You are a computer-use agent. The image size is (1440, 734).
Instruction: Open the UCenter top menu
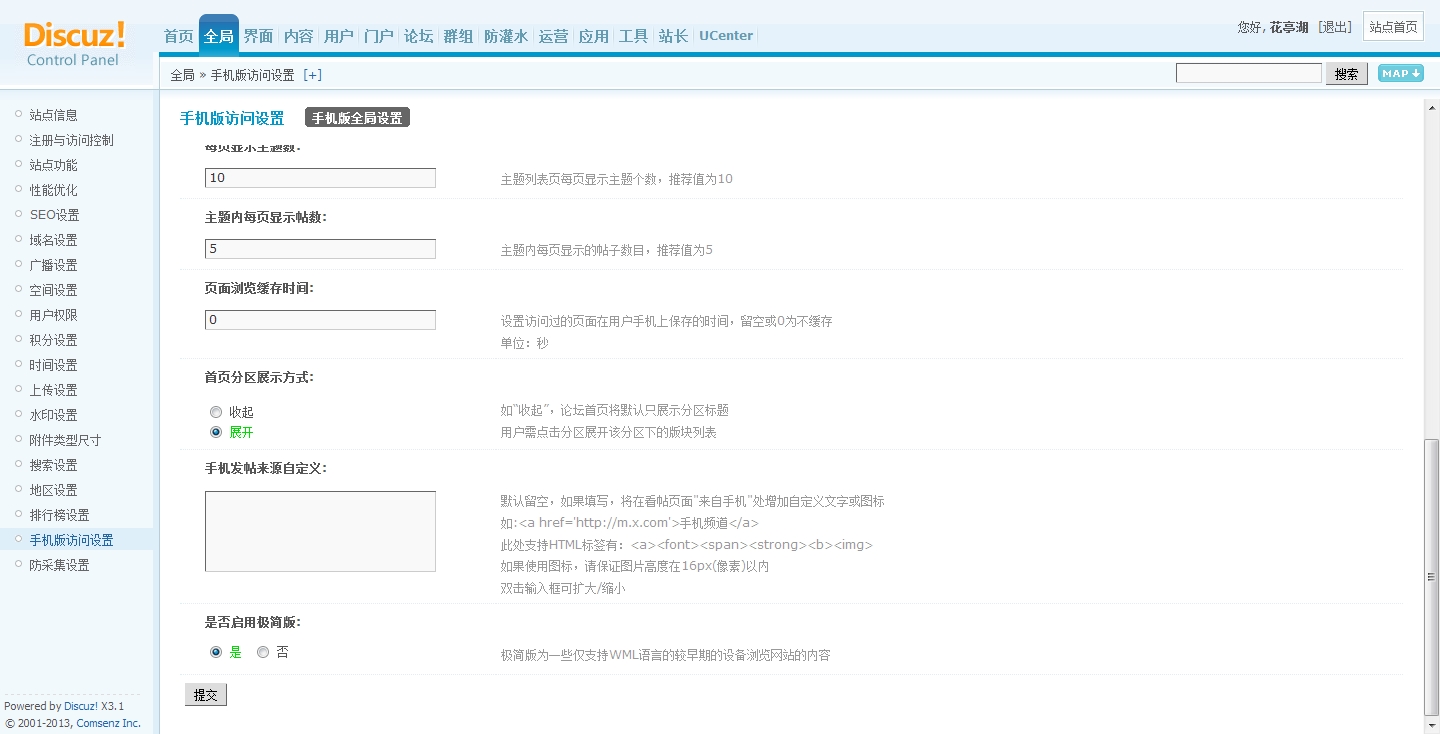[726, 36]
